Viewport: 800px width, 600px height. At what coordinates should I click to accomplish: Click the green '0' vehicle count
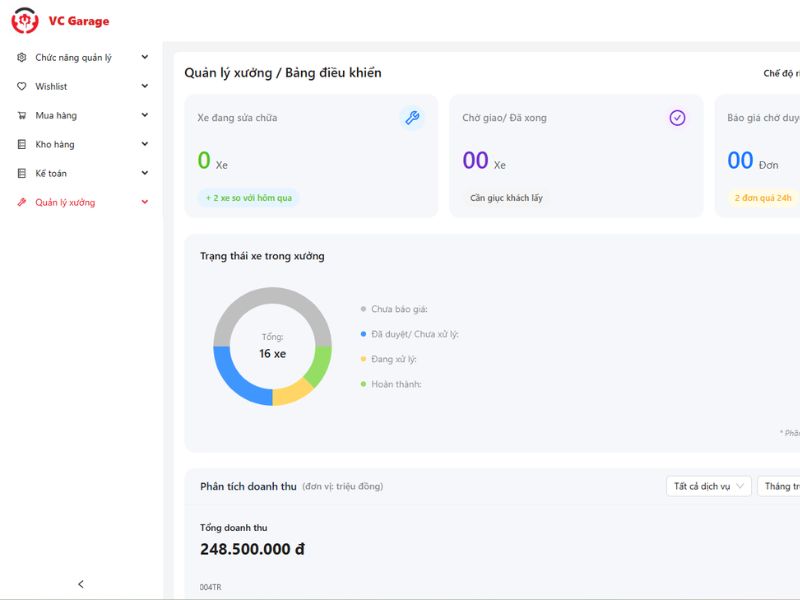click(x=204, y=160)
